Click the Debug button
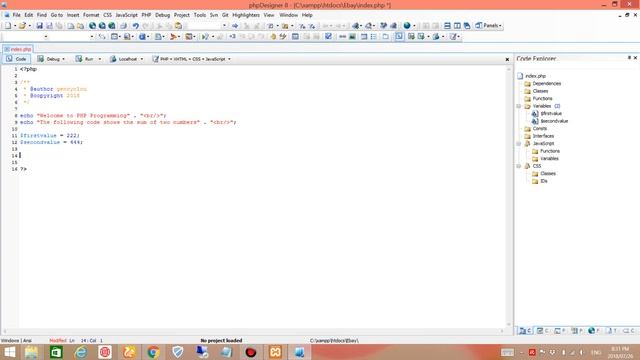The height and width of the screenshot is (360, 640). click(49, 59)
